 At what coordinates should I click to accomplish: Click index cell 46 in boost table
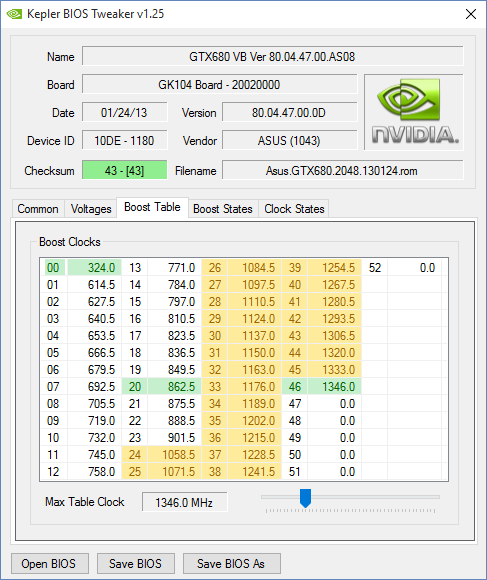(x=295, y=387)
